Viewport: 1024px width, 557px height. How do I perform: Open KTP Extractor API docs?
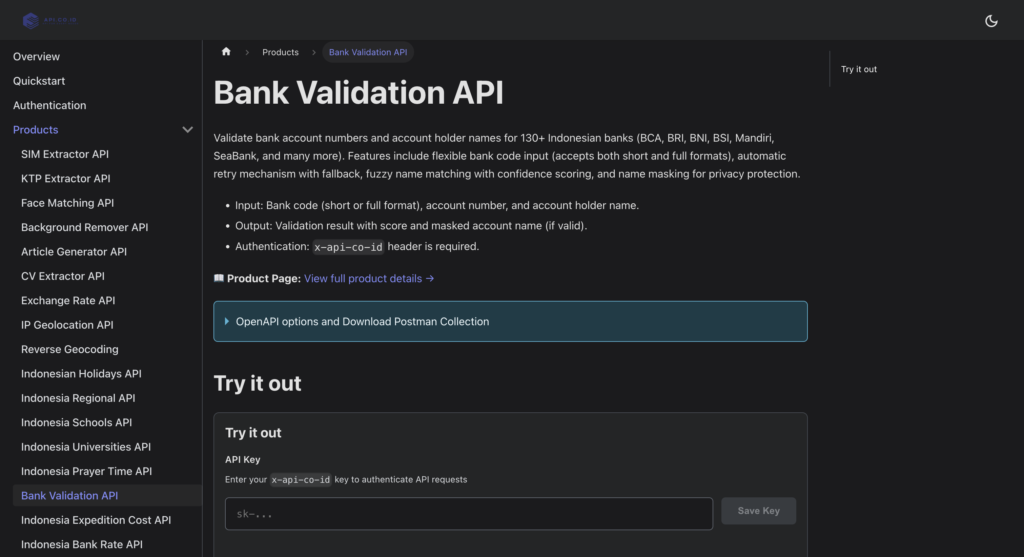[x=65, y=179]
